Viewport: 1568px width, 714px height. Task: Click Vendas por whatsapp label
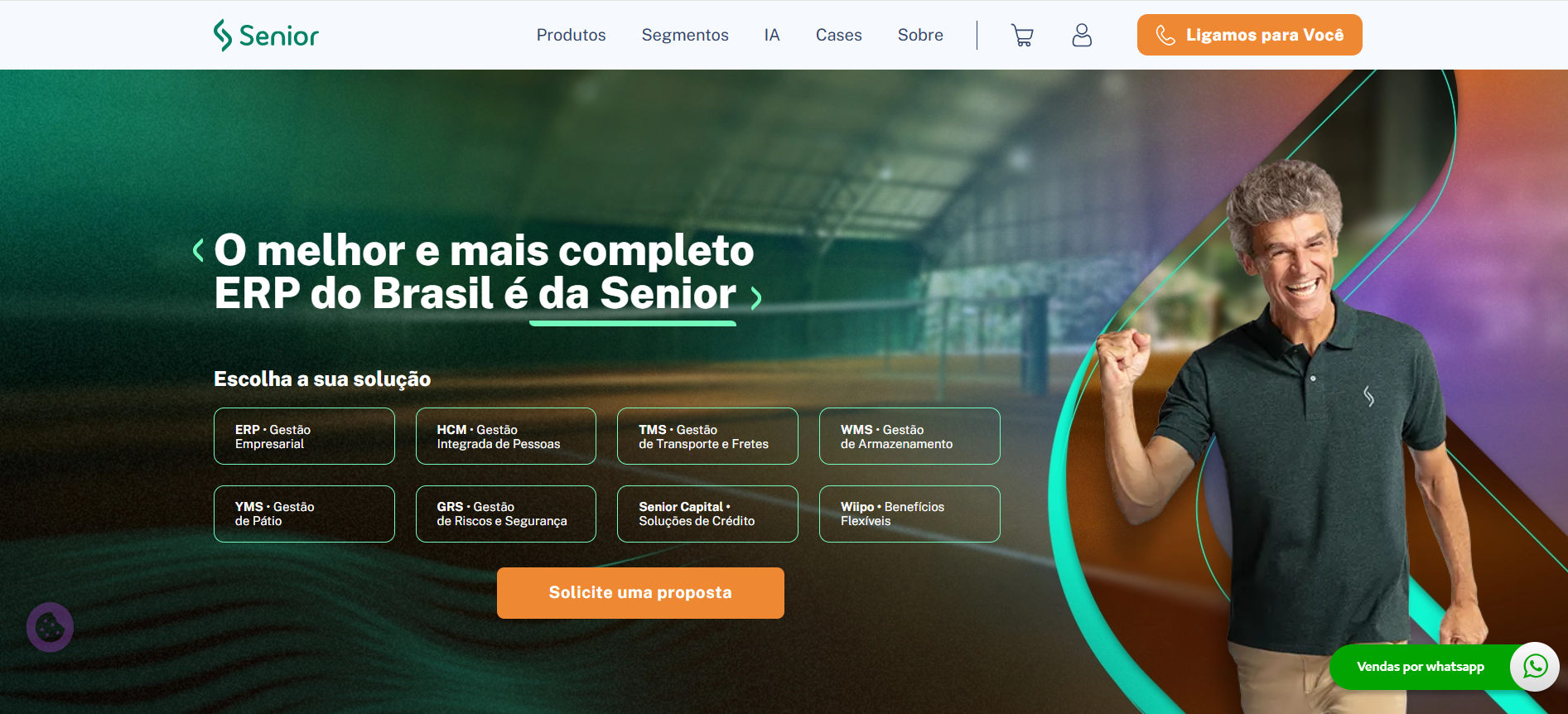[x=1420, y=666]
